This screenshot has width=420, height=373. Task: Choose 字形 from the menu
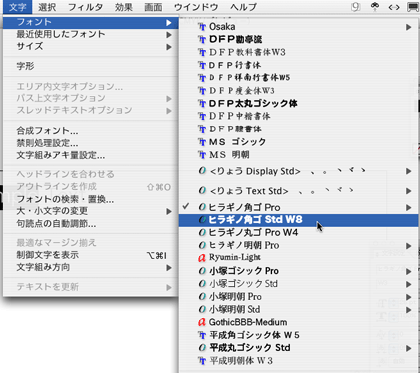91,66
